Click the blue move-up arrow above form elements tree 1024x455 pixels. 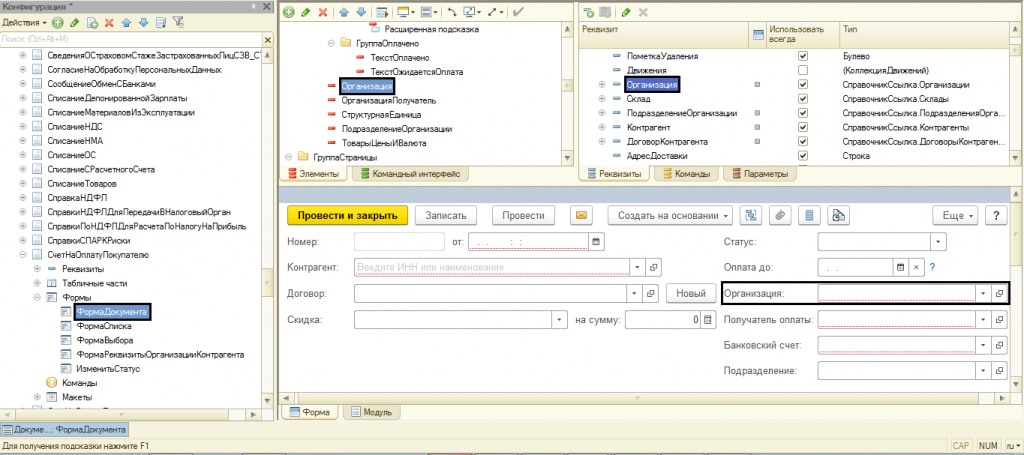point(343,12)
